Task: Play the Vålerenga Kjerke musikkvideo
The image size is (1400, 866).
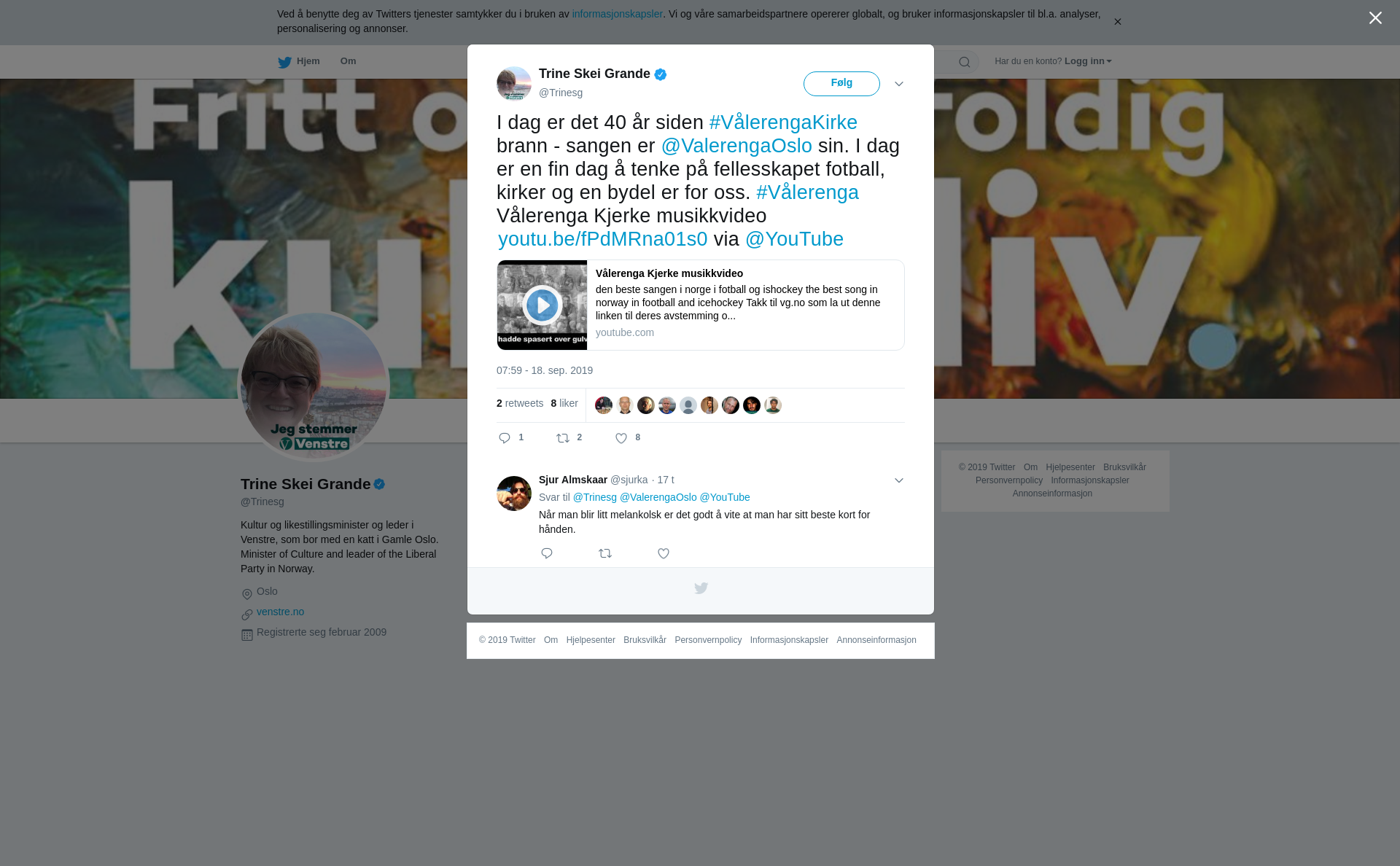Action: click(x=542, y=305)
